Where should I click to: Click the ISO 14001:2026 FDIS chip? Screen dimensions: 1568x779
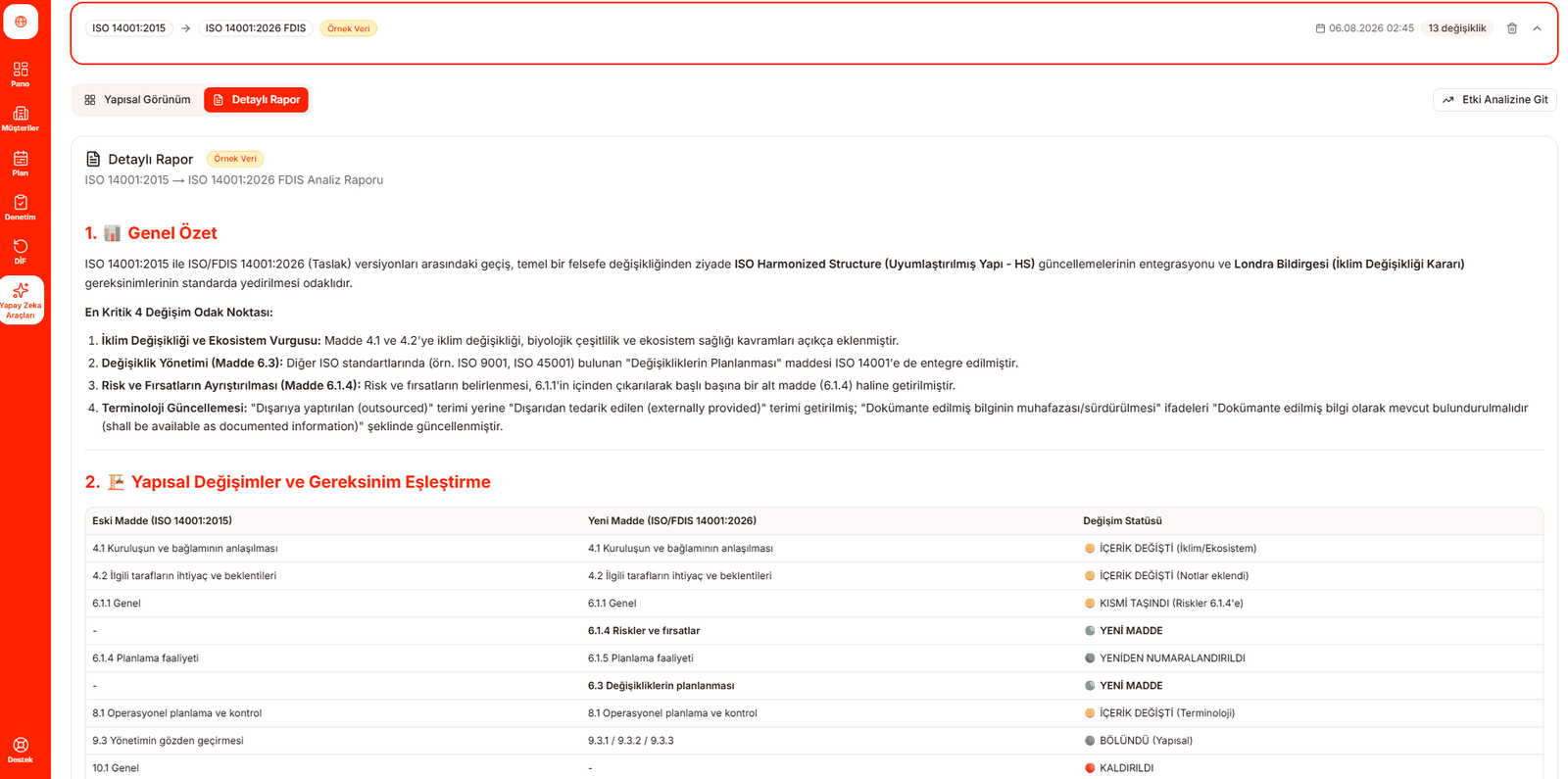click(x=255, y=28)
